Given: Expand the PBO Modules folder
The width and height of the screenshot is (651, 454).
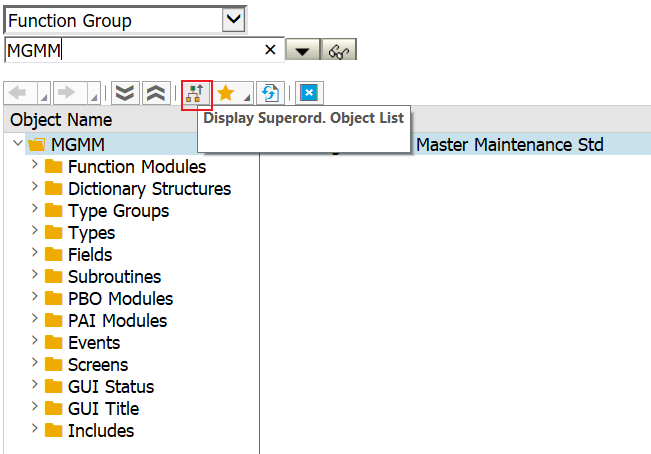Looking at the screenshot, I should point(35,297).
